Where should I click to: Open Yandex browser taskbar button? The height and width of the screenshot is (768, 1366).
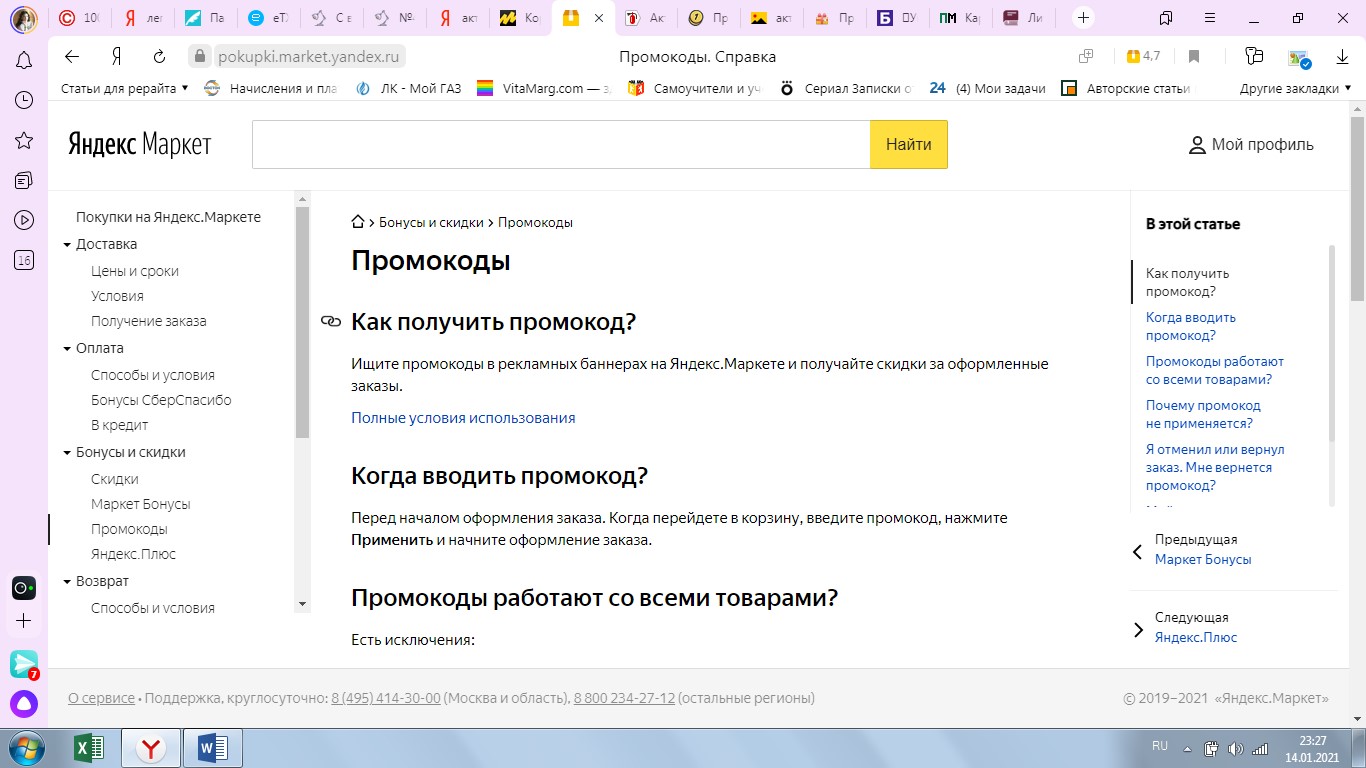[151, 747]
